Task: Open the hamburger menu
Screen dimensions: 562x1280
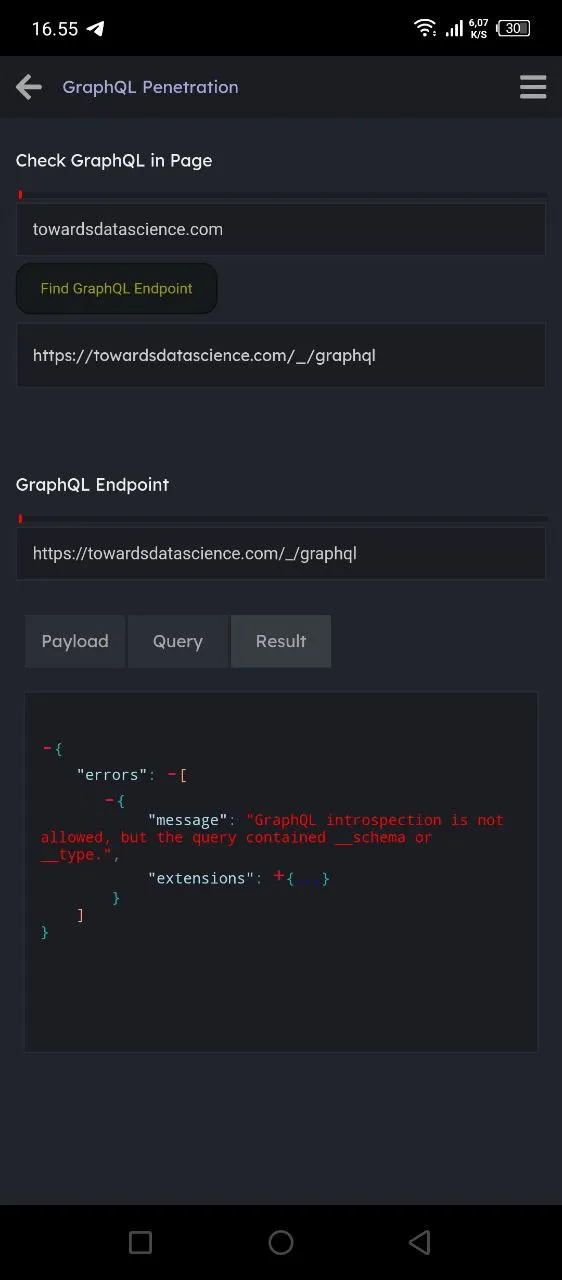Action: point(533,87)
